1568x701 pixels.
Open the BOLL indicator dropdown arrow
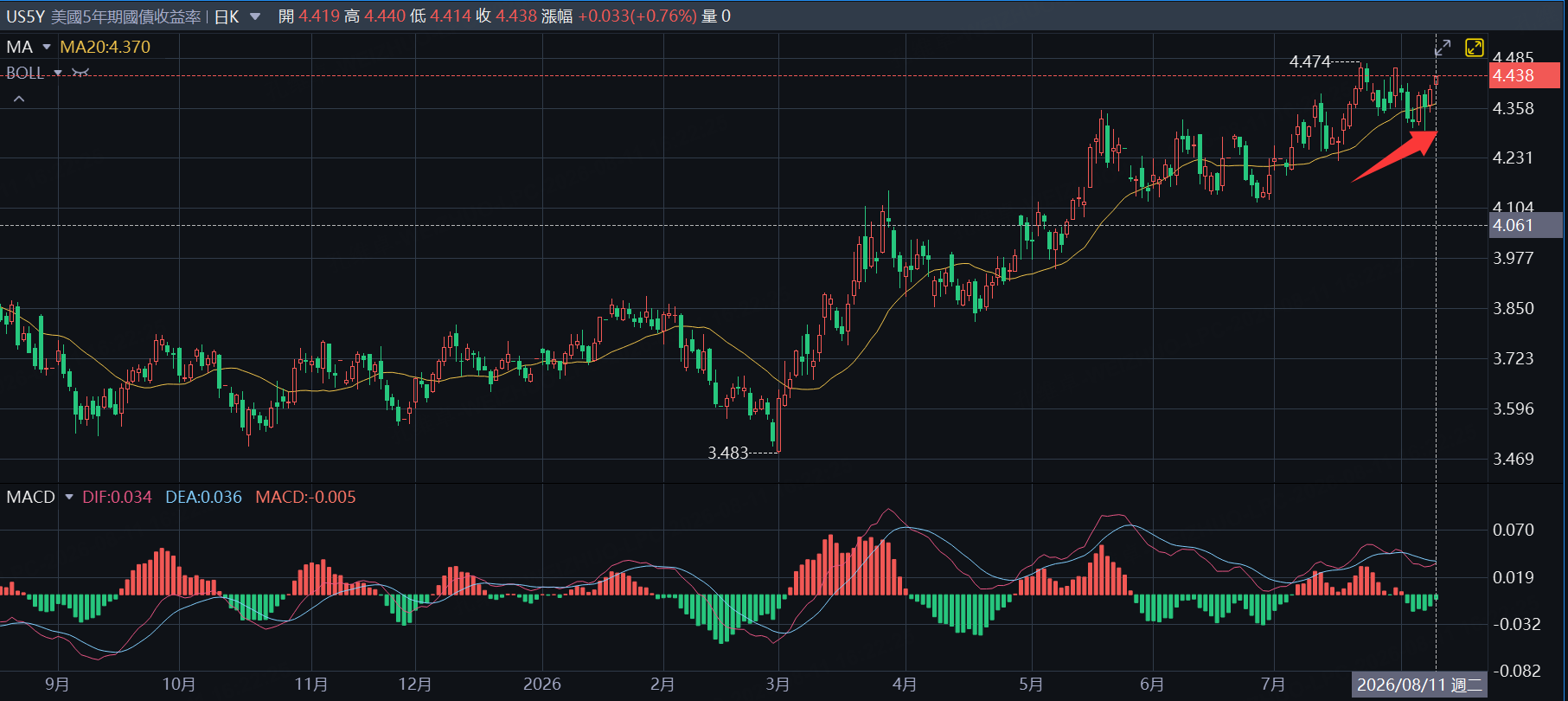tap(58, 73)
